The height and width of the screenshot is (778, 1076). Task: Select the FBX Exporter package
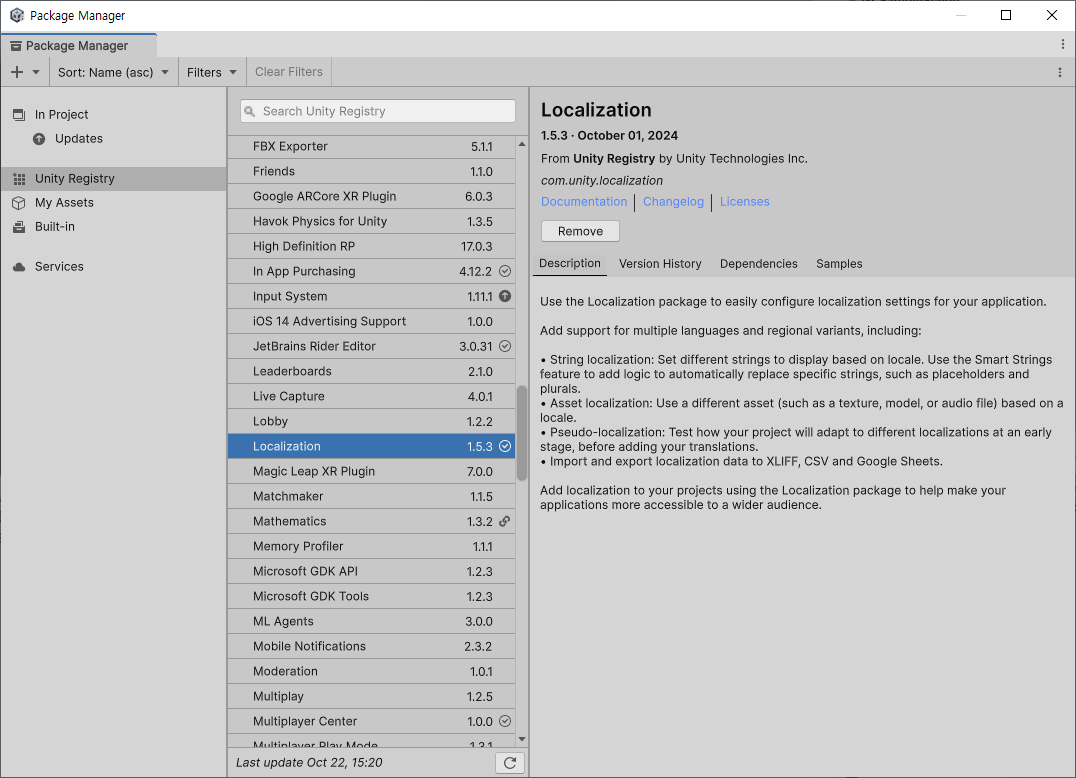(371, 146)
